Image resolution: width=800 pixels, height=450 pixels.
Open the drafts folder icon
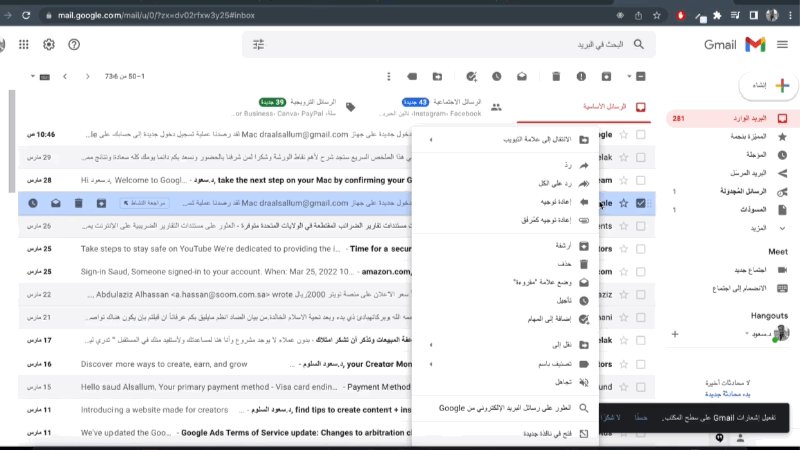tap(782, 210)
